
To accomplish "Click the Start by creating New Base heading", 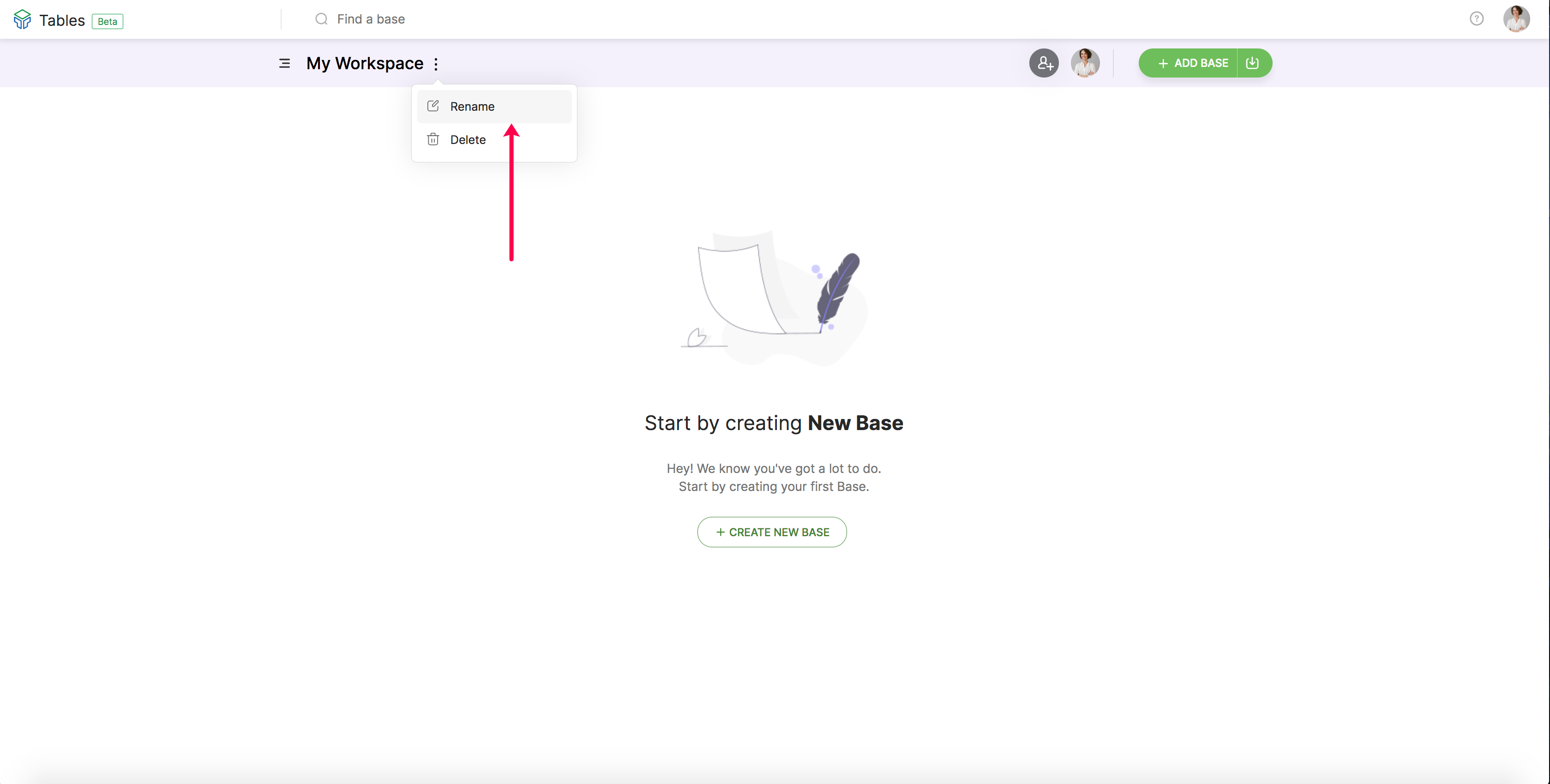I will coord(774,423).
